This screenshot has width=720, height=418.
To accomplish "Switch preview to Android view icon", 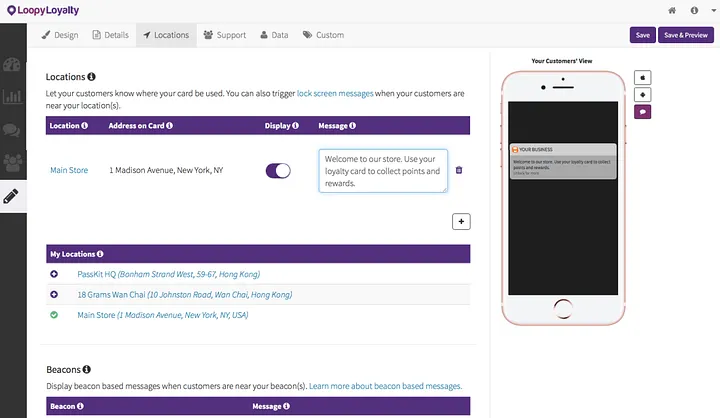I will point(642,95).
